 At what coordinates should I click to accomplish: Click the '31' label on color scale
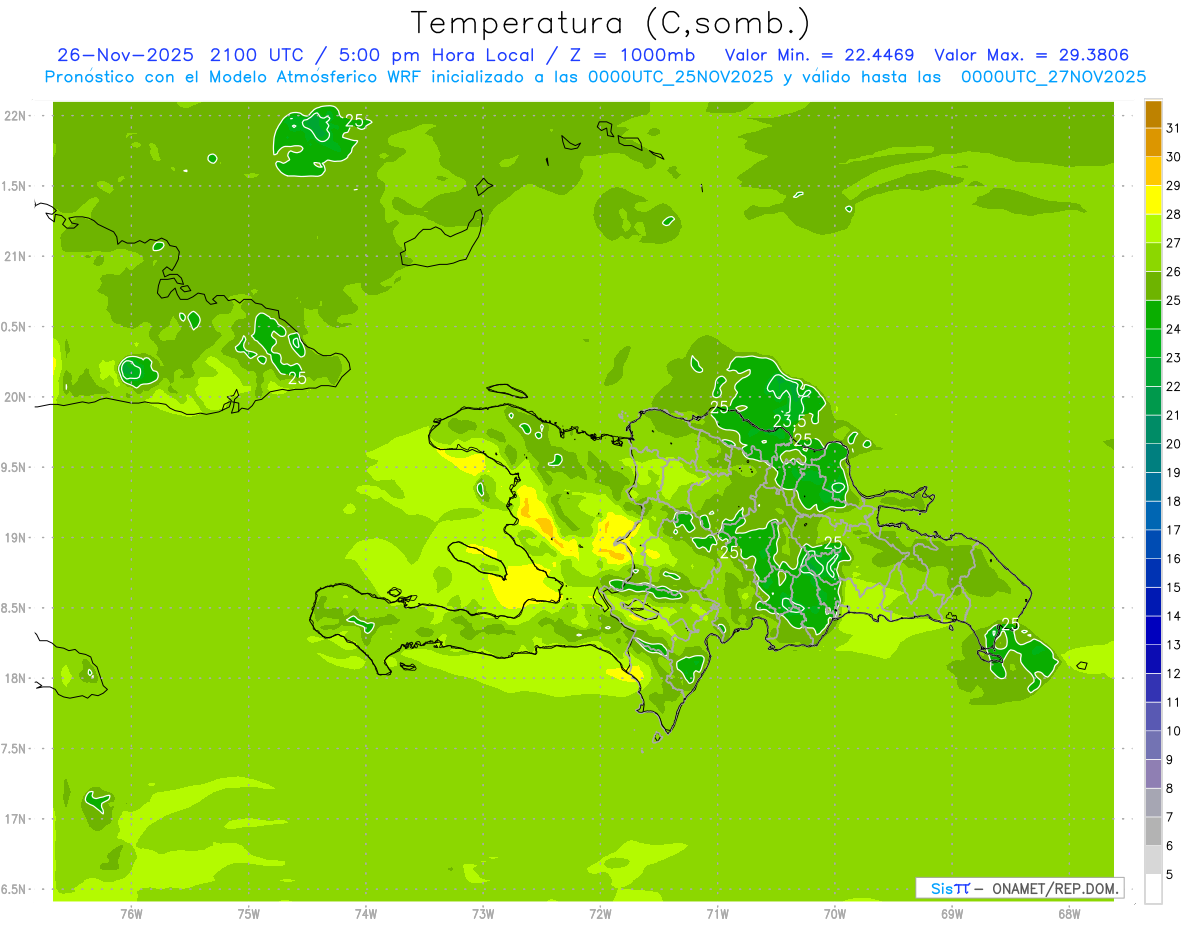coord(1174,128)
